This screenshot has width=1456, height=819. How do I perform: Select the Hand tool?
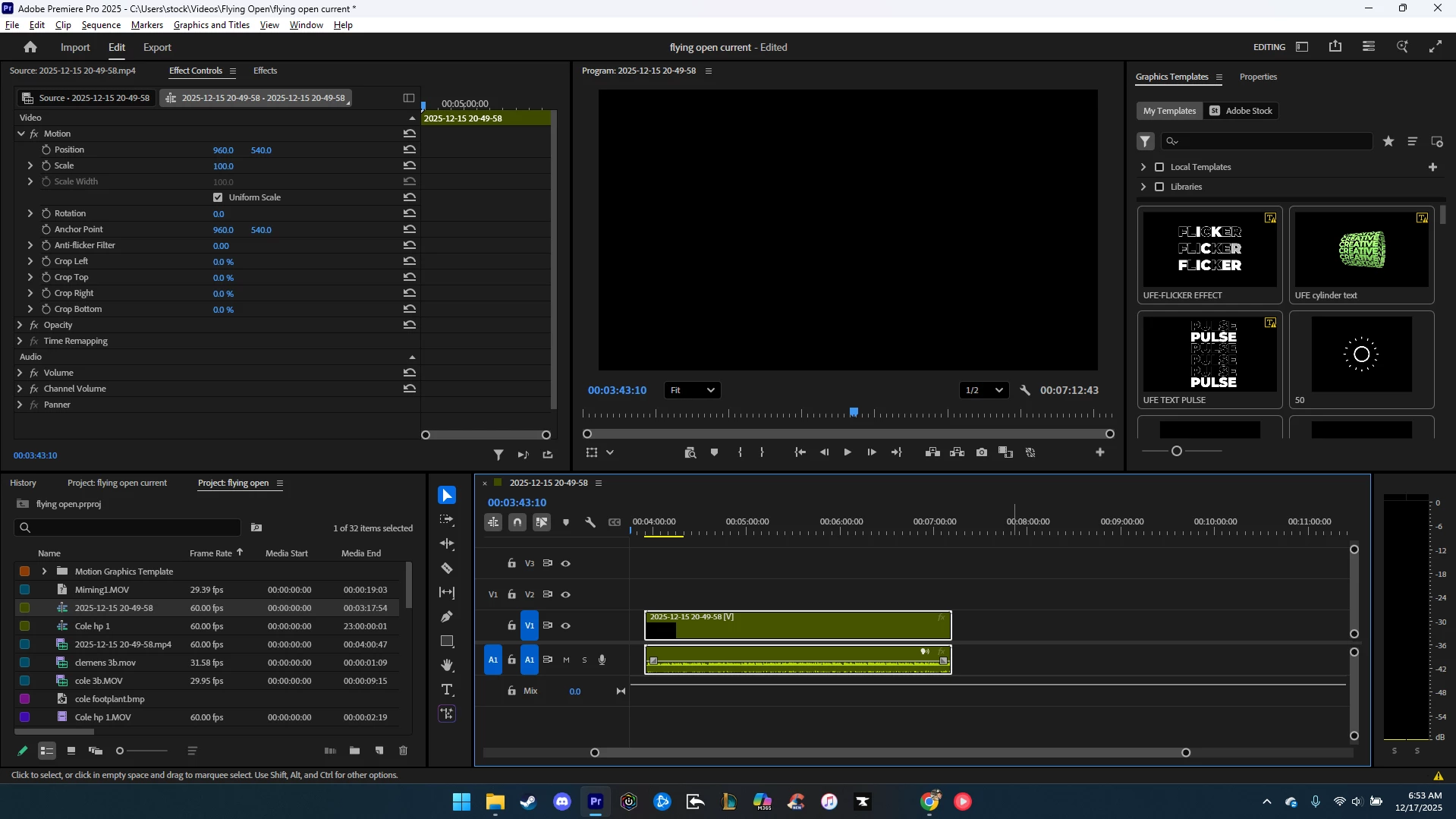(447, 665)
